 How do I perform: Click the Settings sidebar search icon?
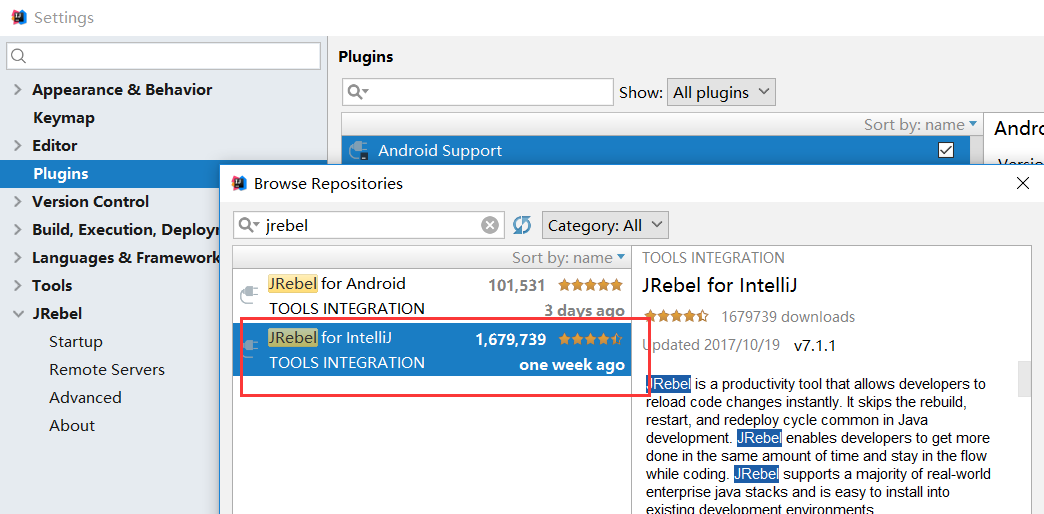[x=20, y=56]
